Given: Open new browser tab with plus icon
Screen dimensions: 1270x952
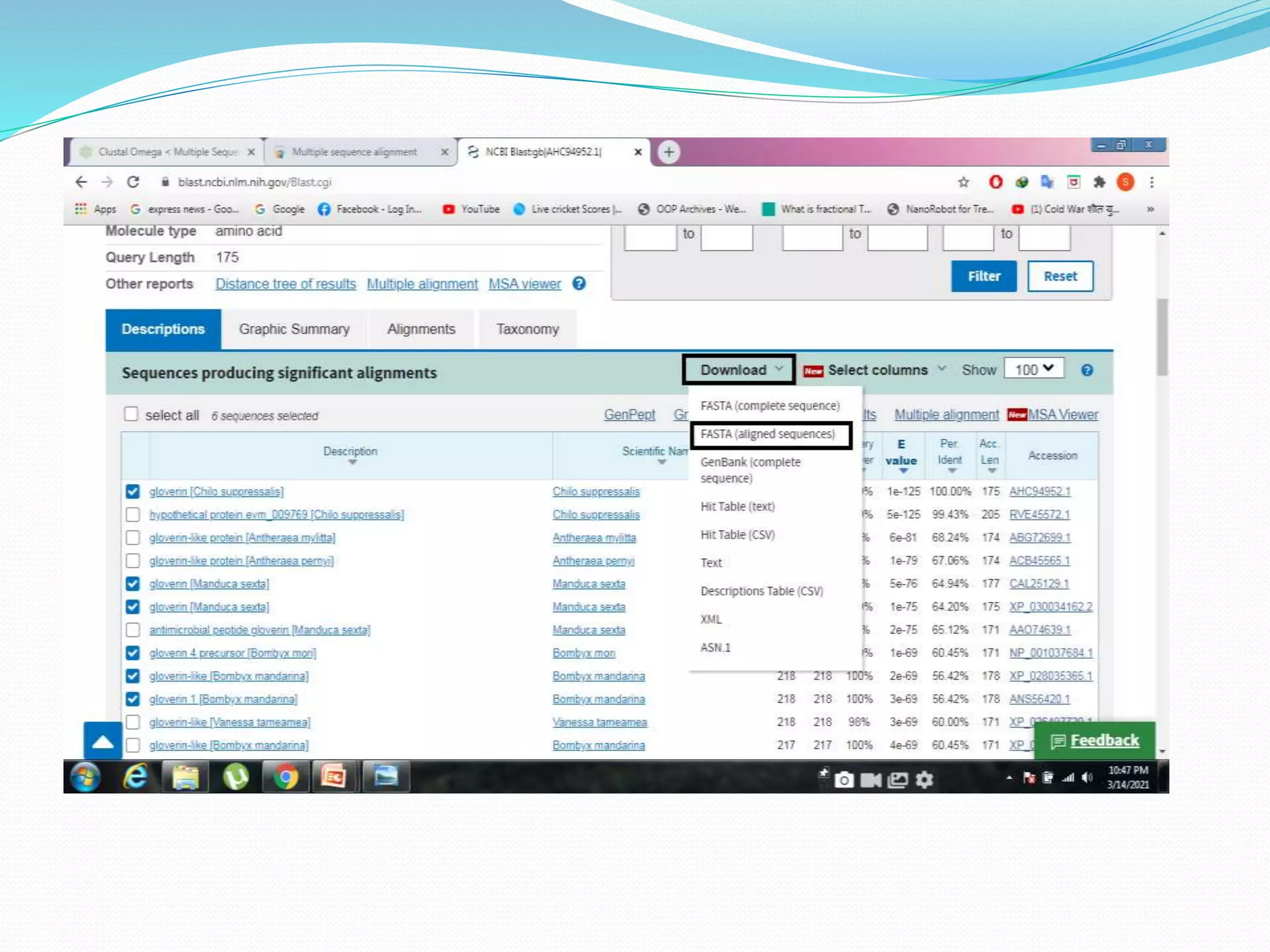Looking at the screenshot, I should click(668, 152).
